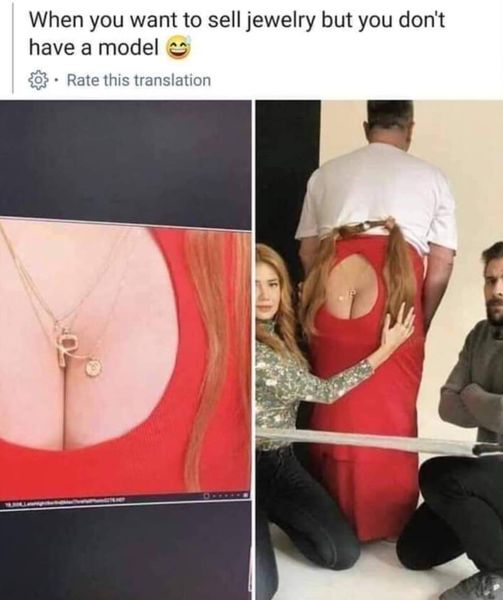Open the left photo of the necklace close-up
This screenshot has height=600, width=503.
coord(125,350)
